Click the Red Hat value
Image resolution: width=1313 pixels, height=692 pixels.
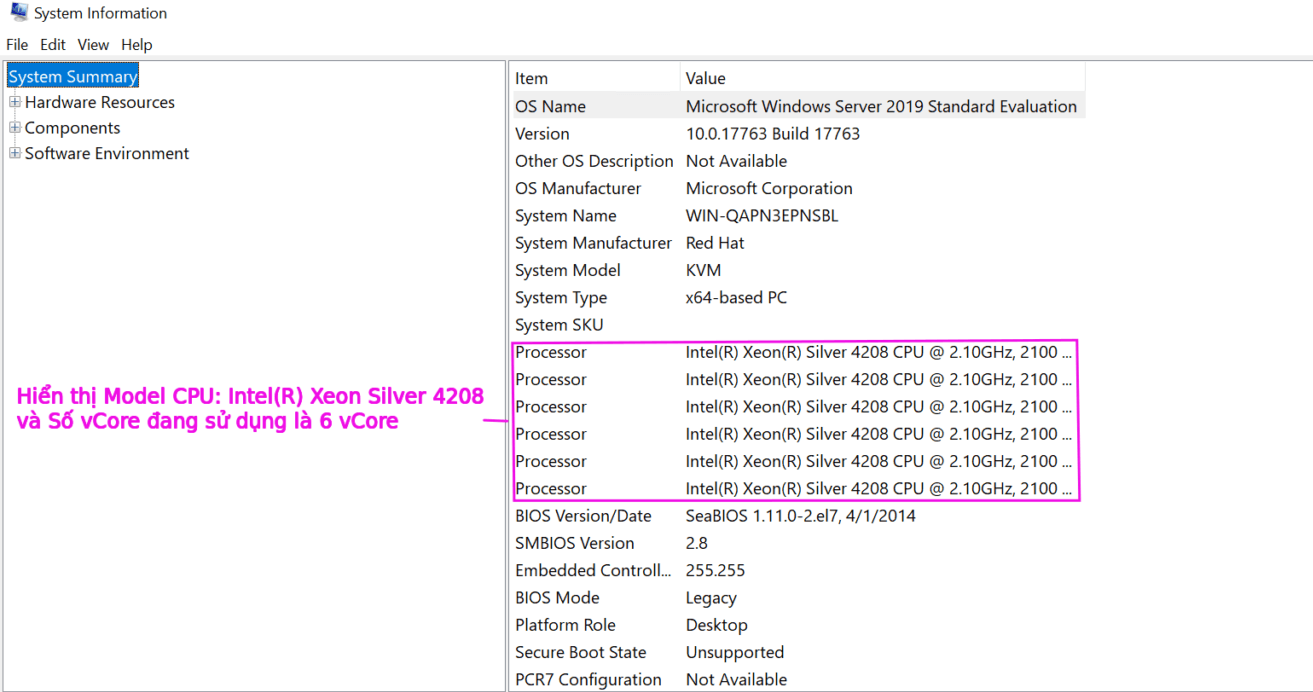tap(715, 243)
